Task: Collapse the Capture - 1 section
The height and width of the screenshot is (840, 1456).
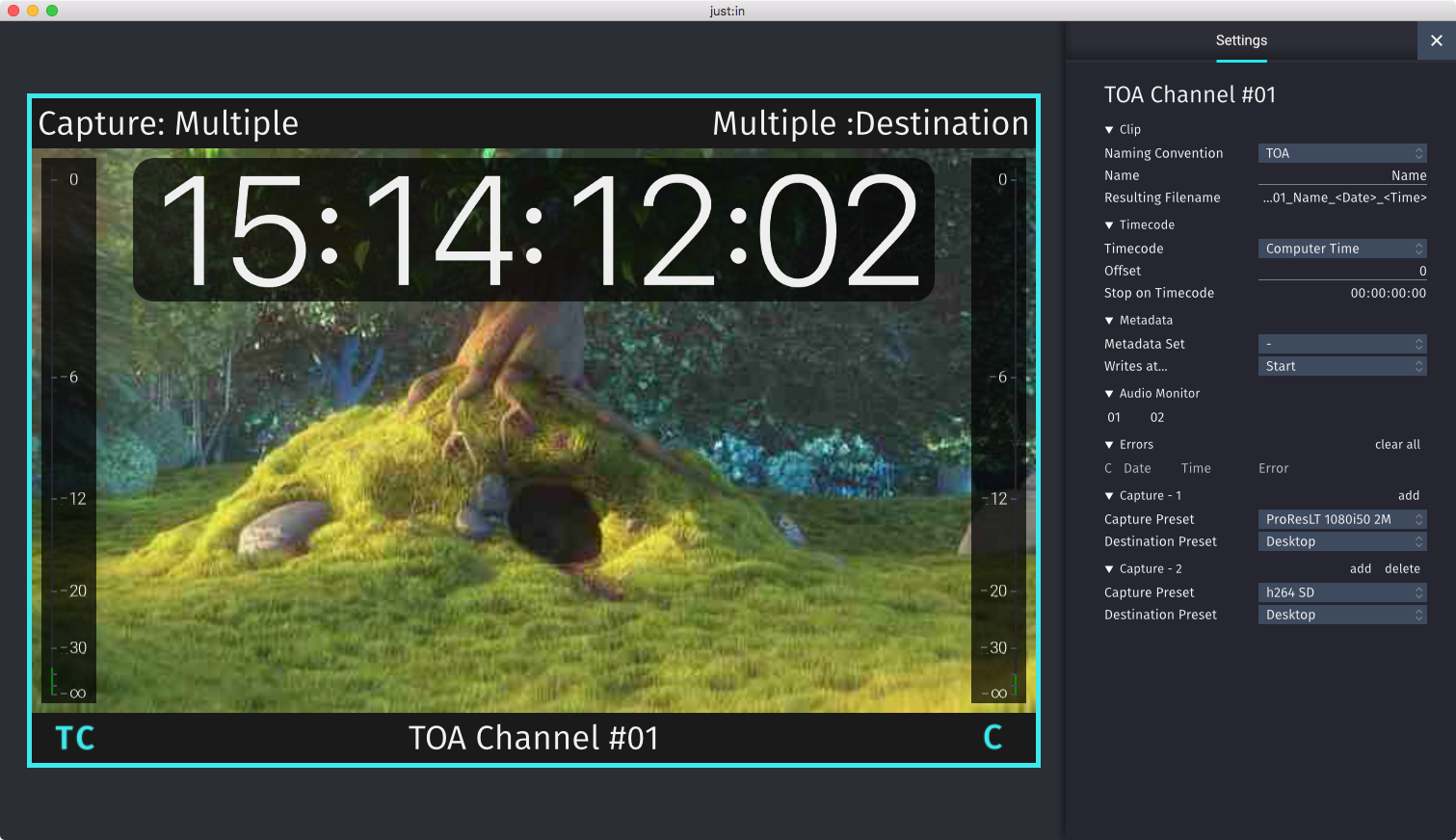Action: coord(1109,496)
